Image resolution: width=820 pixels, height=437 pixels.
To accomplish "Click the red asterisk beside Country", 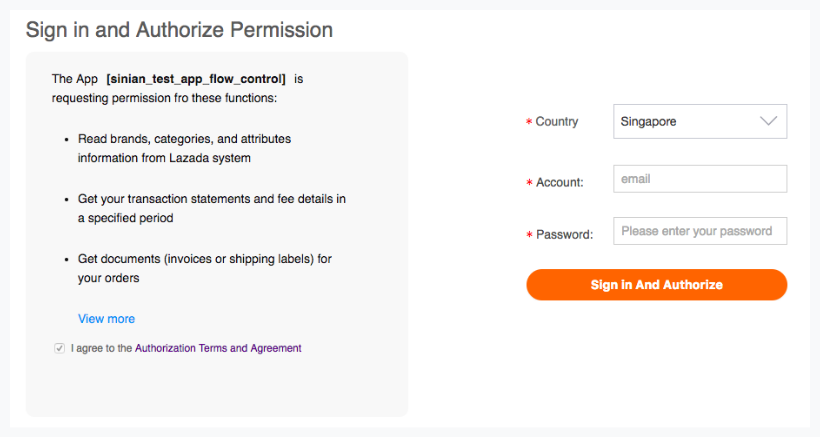I will [529, 122].
